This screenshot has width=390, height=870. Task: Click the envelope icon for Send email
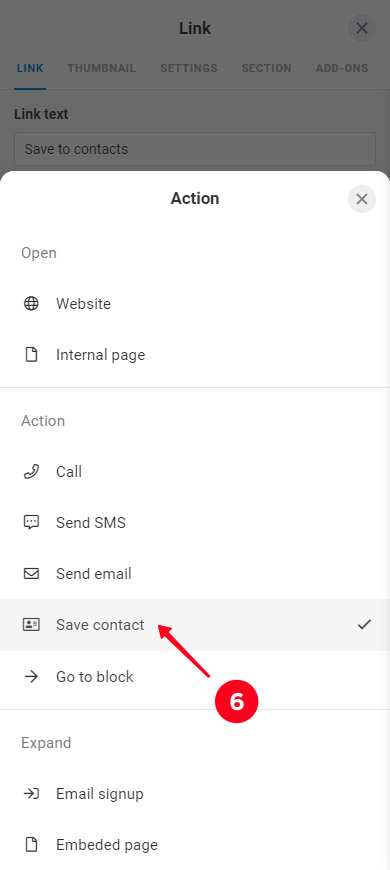coord(31,573)
